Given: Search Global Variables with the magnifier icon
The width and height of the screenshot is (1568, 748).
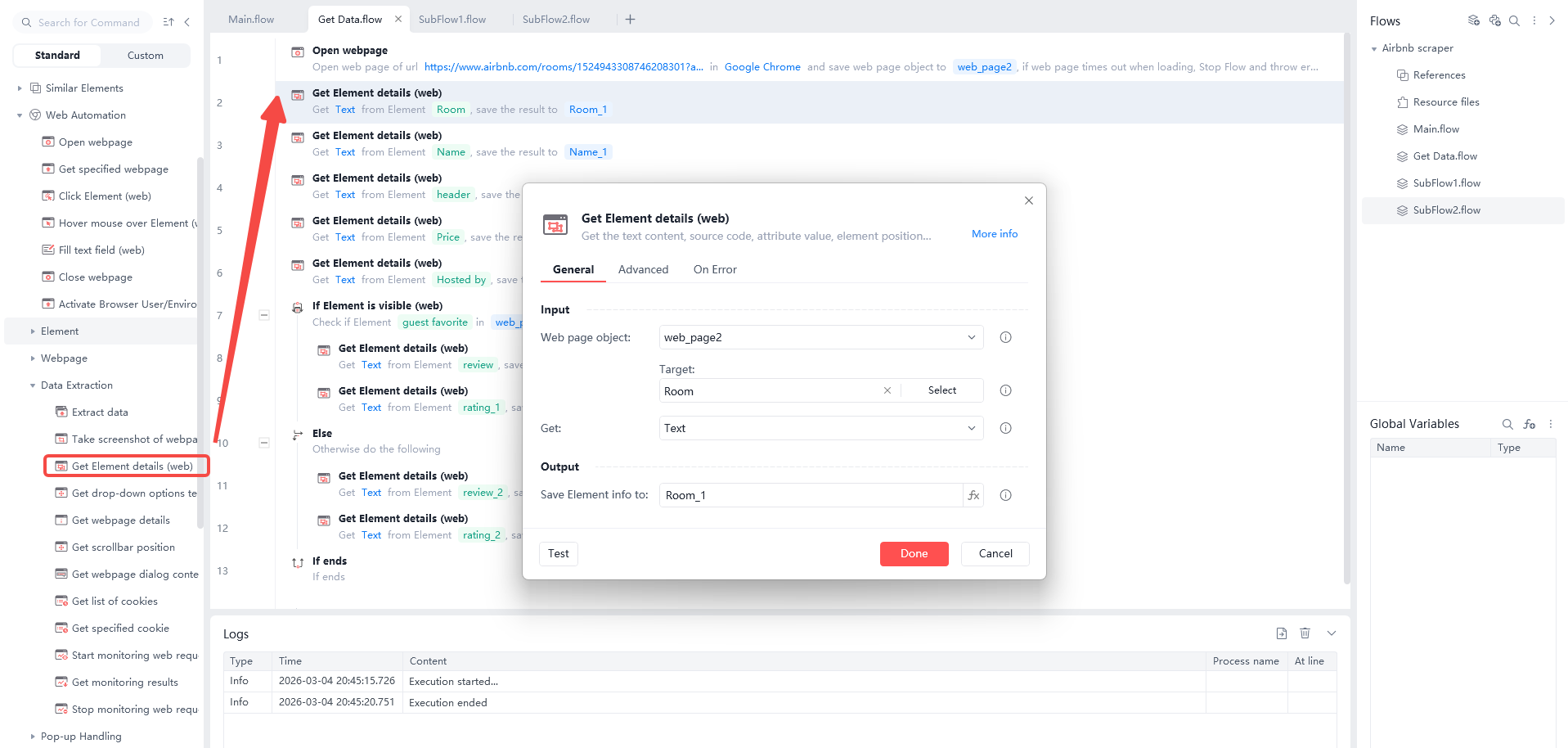Looking at the screenshot, I should tap(1507, 424).
